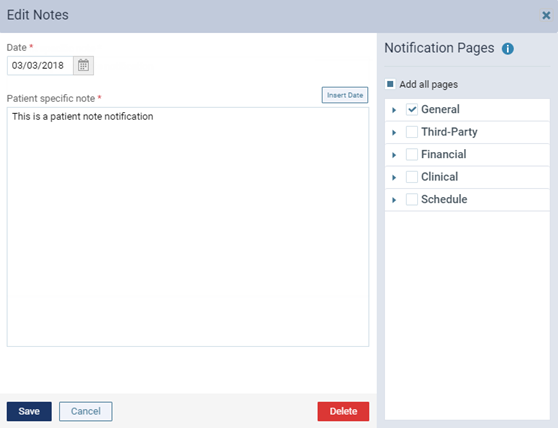Image resolution: width=558 pixels, height=428 pixels.
Task: Cancel the note editing
Action: (86, 411)
